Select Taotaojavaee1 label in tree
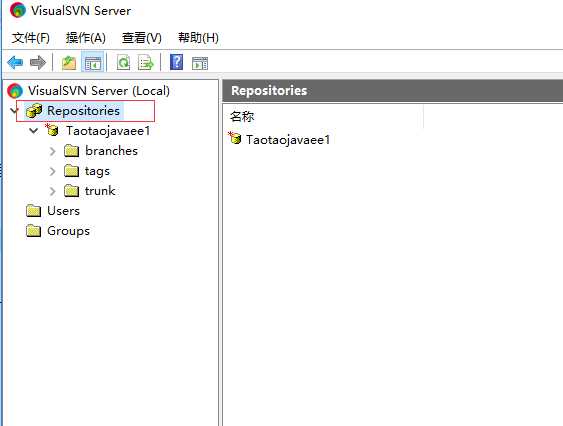Viewport: 563px width, 426px height. (108, 130)
